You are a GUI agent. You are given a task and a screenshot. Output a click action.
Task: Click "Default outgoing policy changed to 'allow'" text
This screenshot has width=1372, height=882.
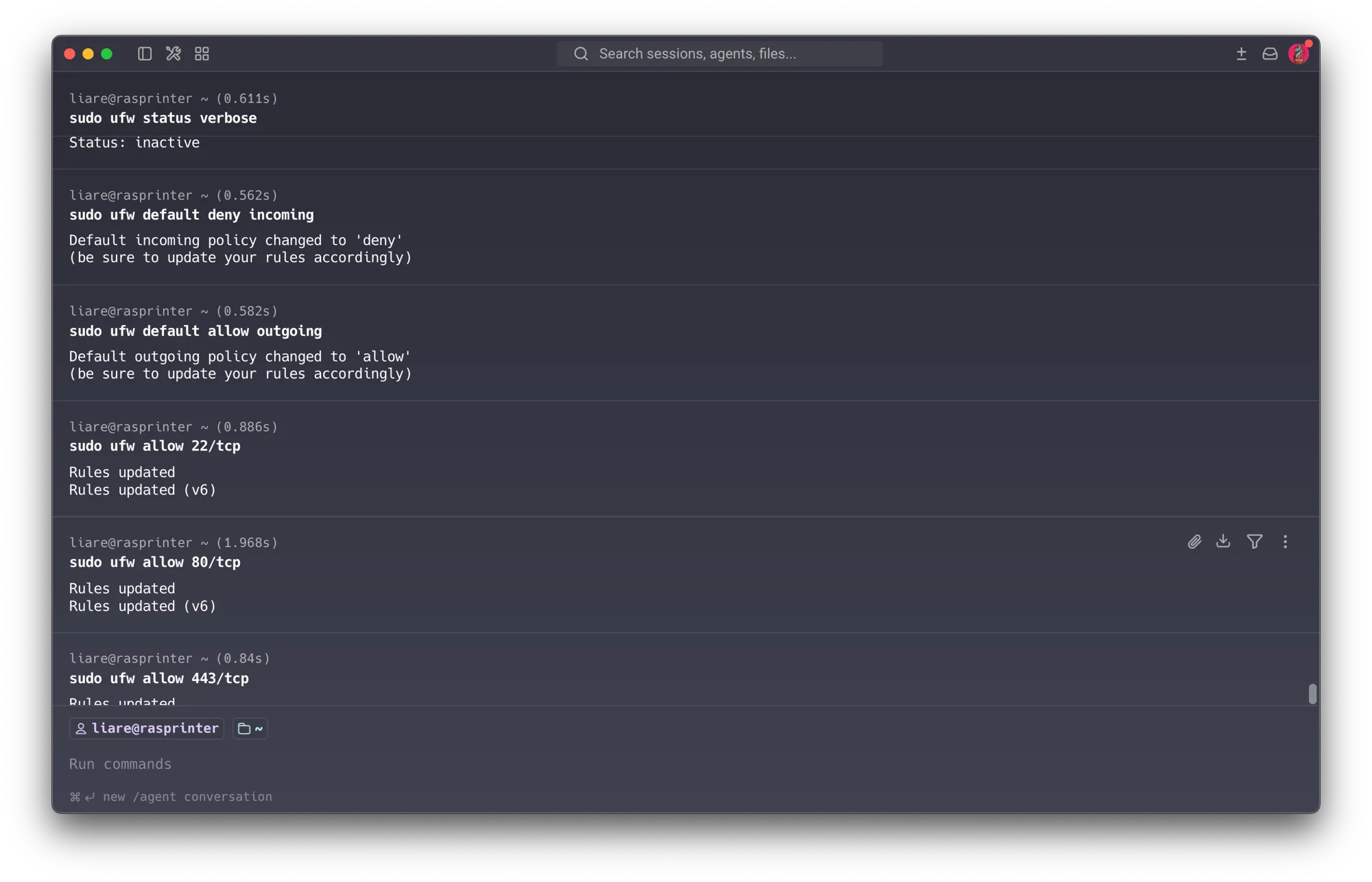point(240,356)
